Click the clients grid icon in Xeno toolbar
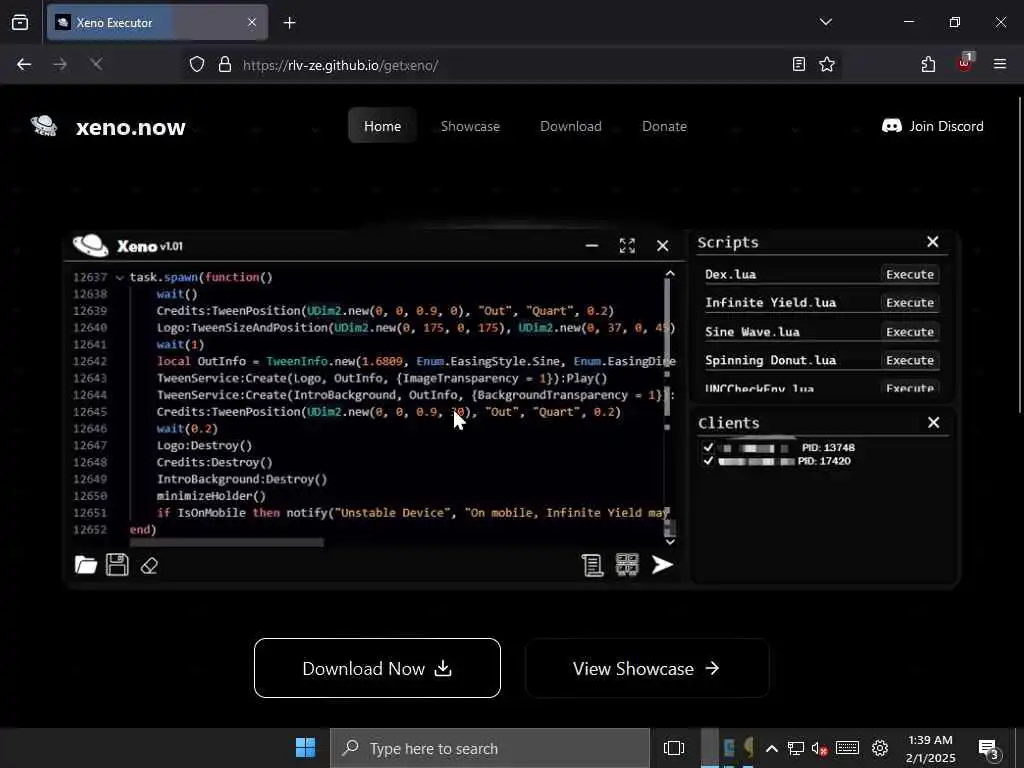This screenshot has width=1024, height=768. pyautogui.click(x=627, y=565)
